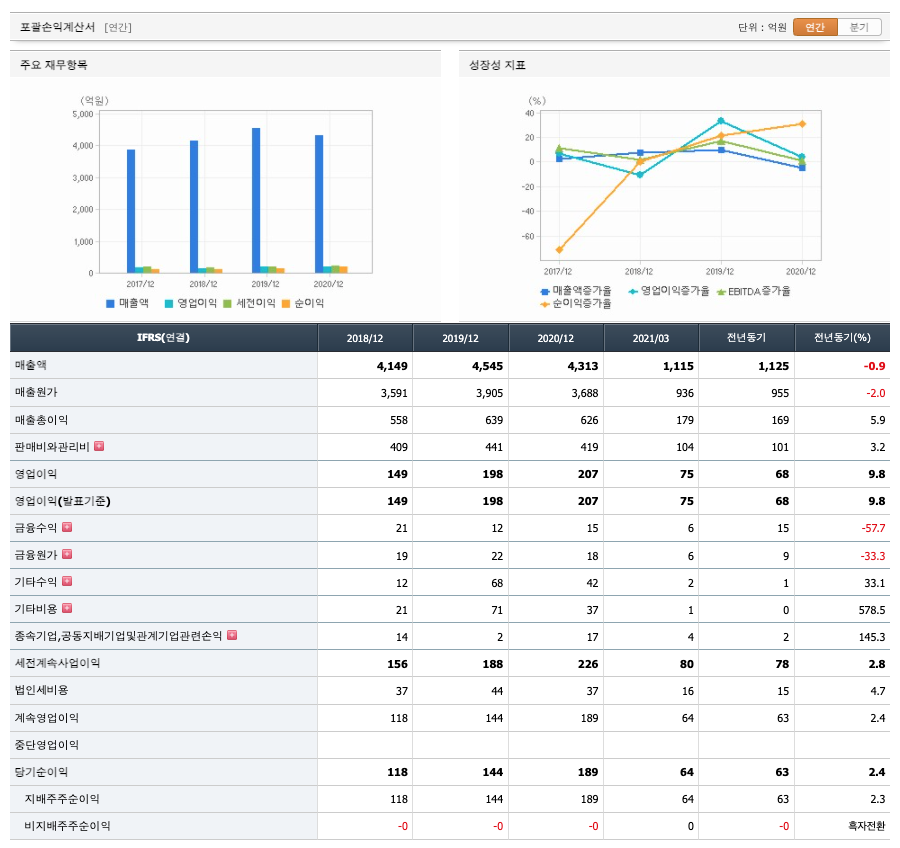900x848 pixels.
Task: Click the 영업이익 teal legend swatch
Action: point(169,304)
